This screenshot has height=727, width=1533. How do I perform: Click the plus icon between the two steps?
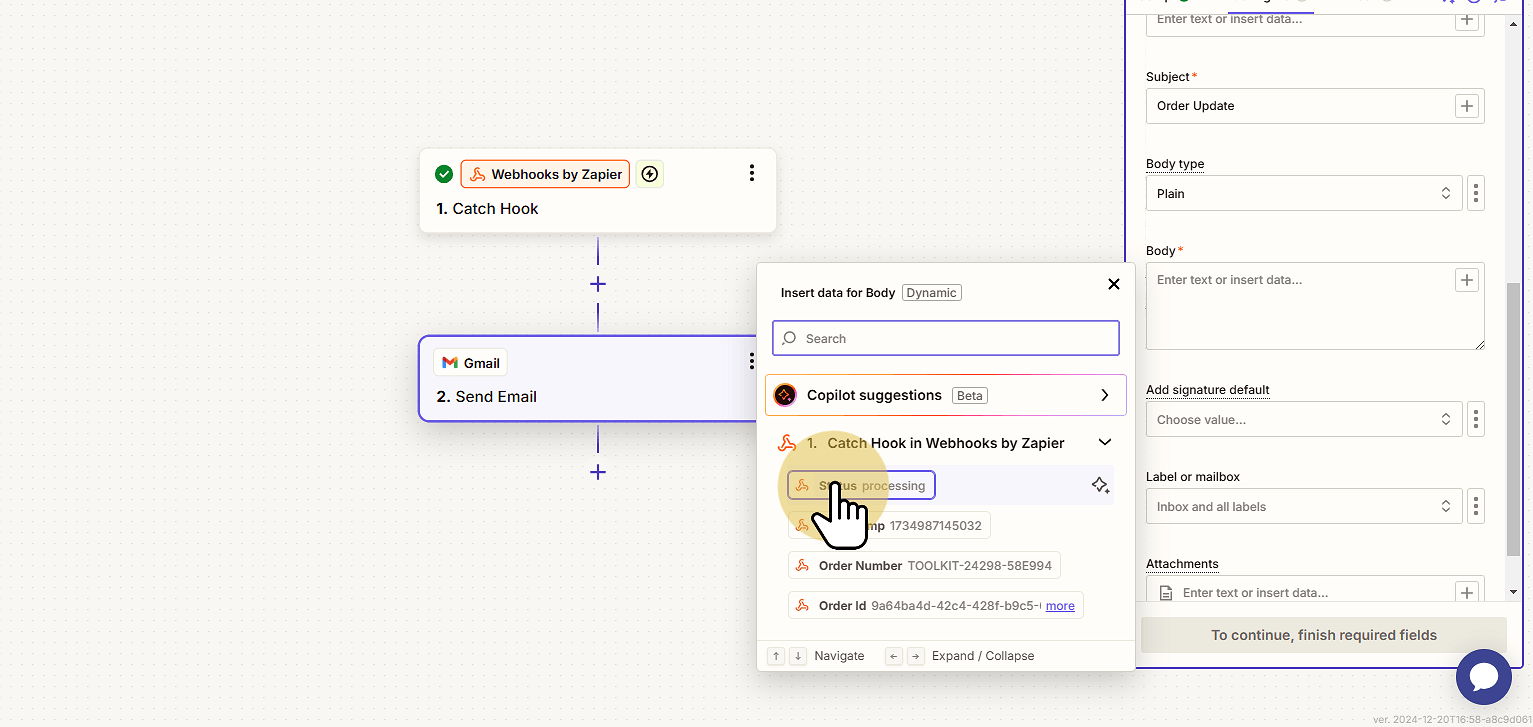coord(598,284)
